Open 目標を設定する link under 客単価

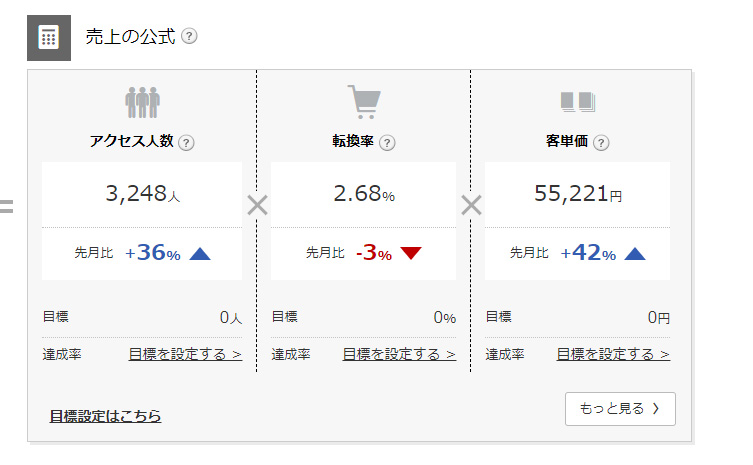click(613, 355)
